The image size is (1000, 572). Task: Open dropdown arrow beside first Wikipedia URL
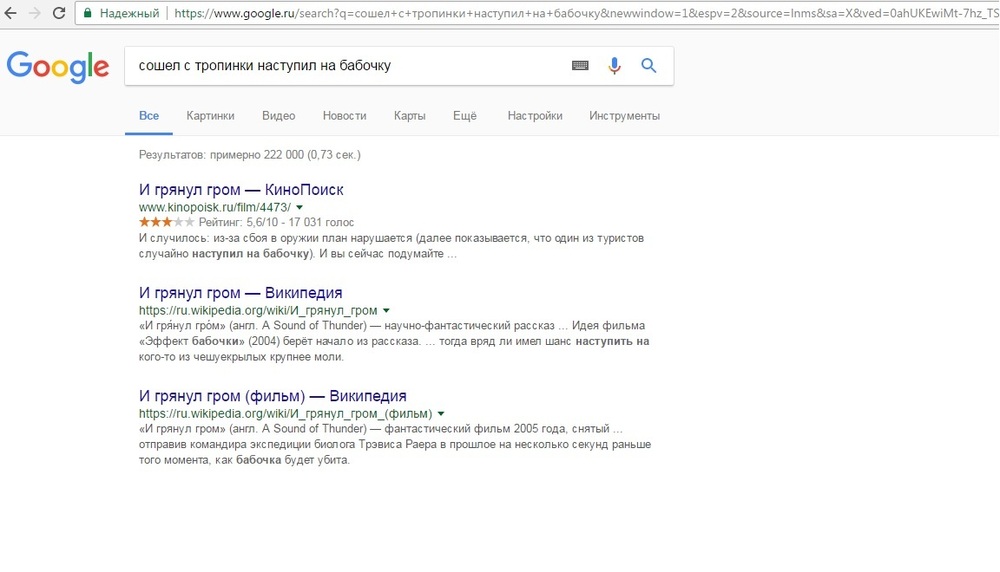387,311
